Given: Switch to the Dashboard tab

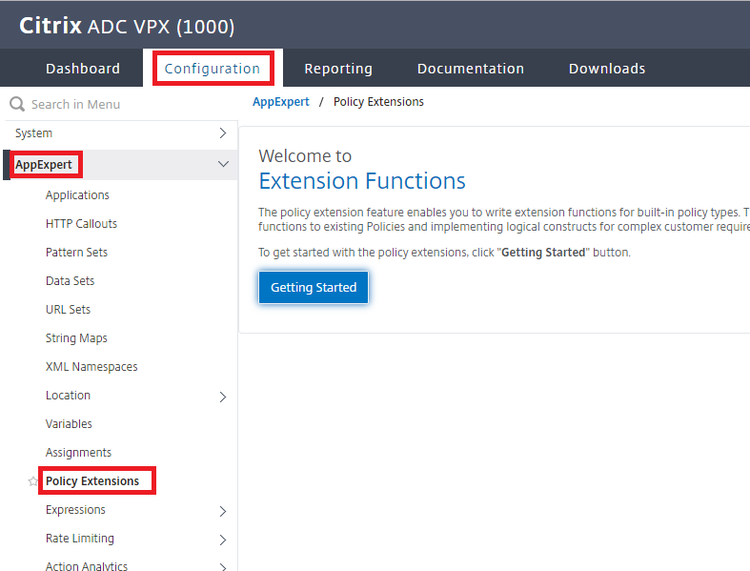Looking at the screenshot, I should (x=83, y=68).
